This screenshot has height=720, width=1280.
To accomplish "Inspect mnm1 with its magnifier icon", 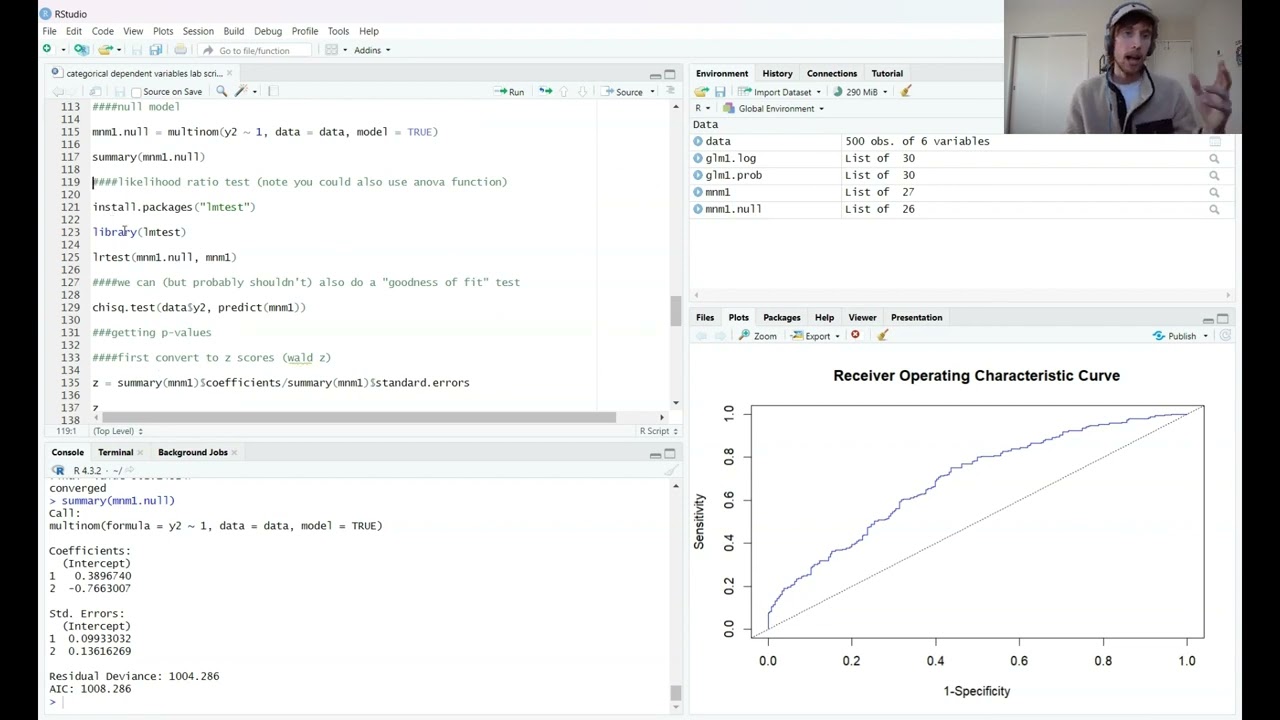I will [x=1214, y=192].
